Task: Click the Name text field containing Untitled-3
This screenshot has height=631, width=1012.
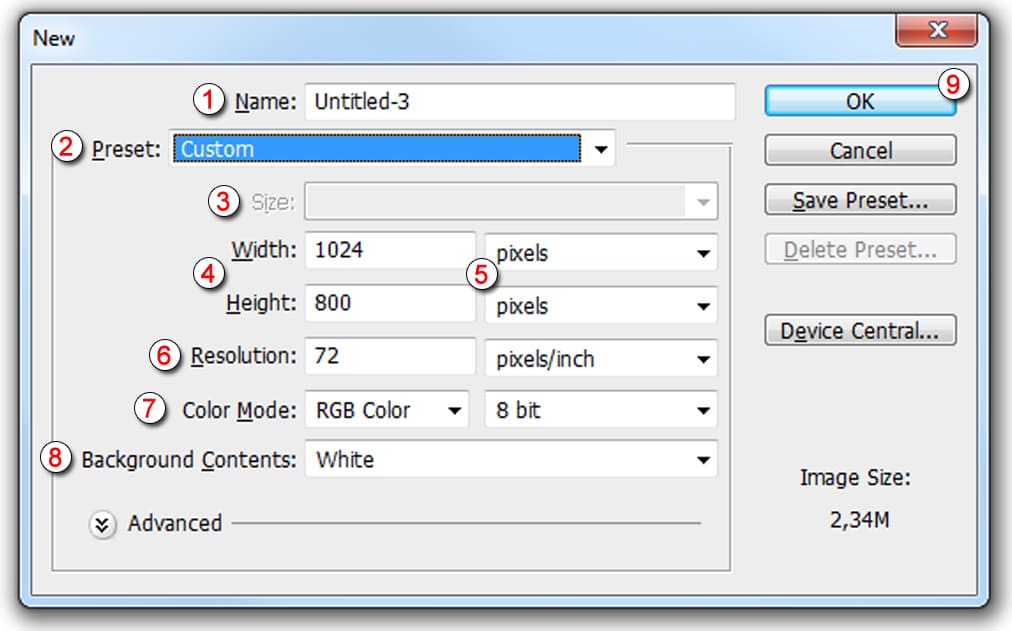Action: coord(519,101)
